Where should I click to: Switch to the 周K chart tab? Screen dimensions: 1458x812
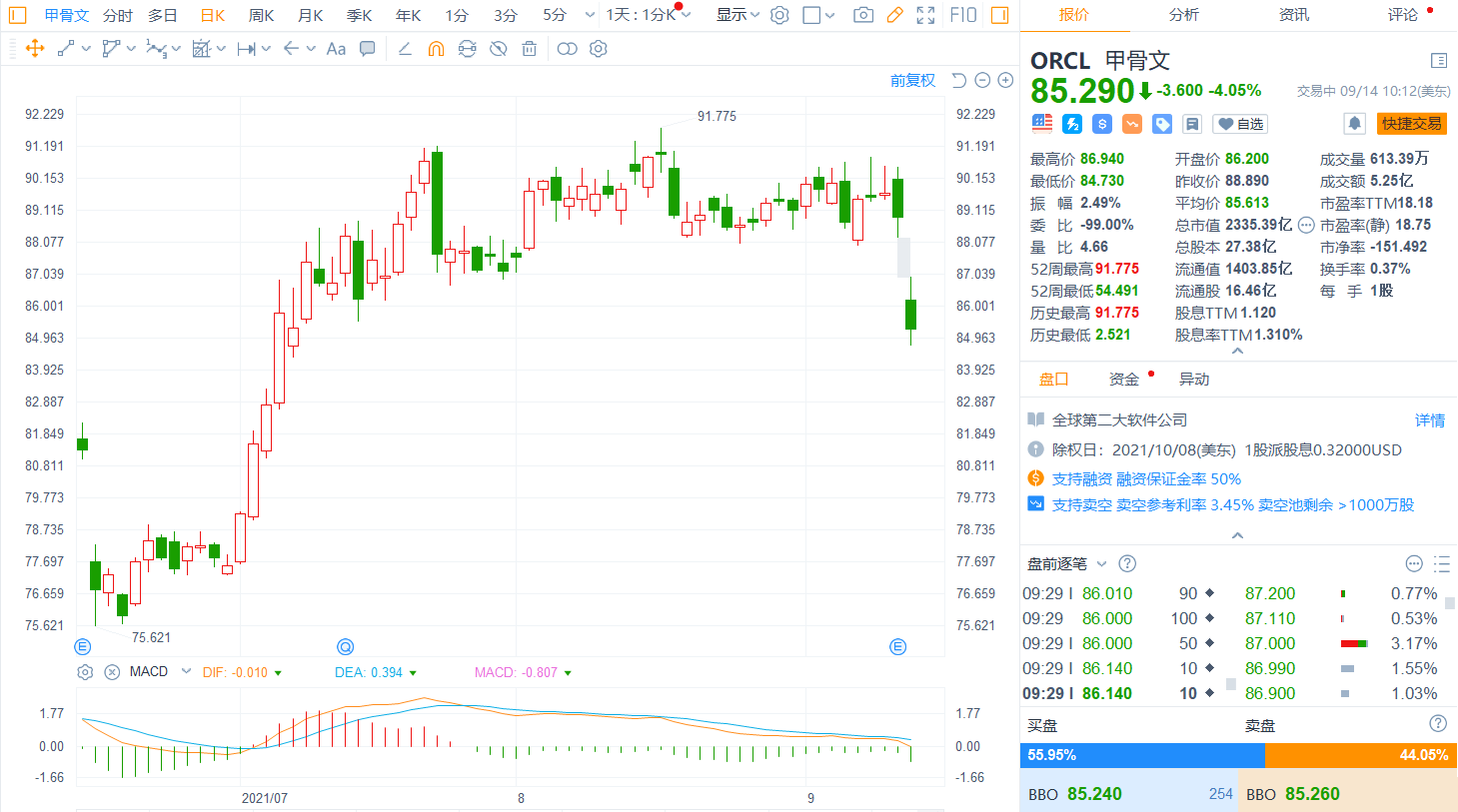click(x=261, y=15)
